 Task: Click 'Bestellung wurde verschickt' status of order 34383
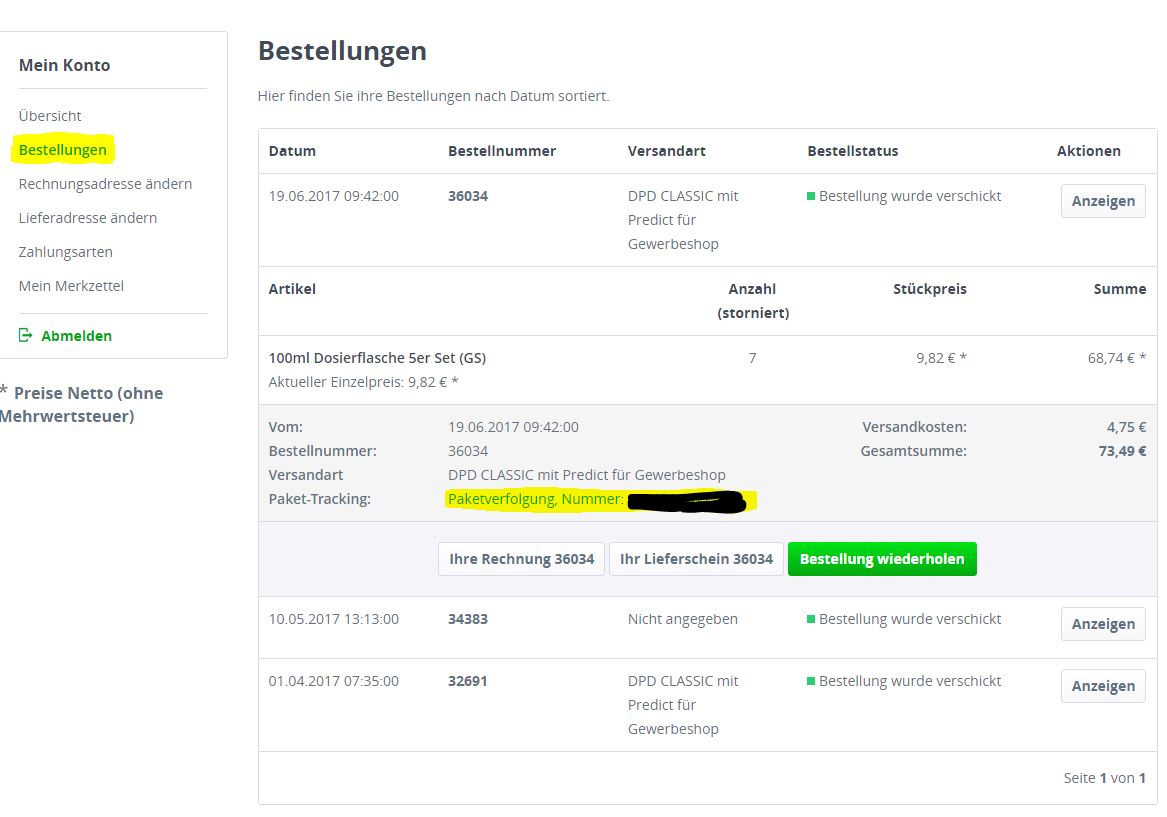pyautogui.click(x=910, y=619)
